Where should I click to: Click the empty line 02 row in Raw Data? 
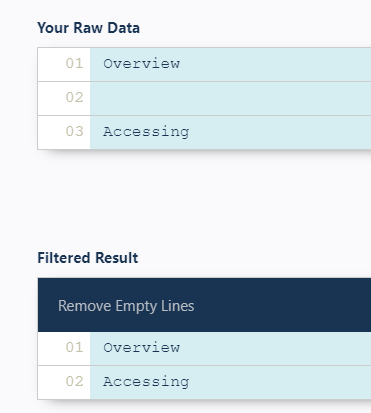coord(230,98)
